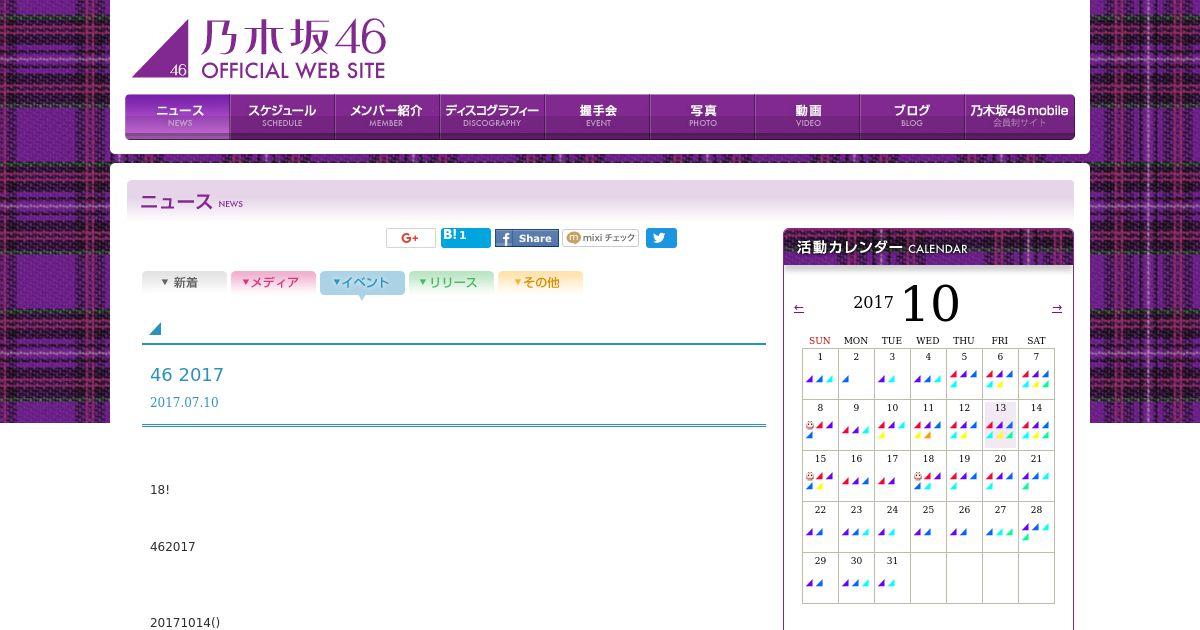Image resolution: width=1200 pixels, height=630 pixels.
Task: Select October 22 in the calendar
Action: [x=820, y=526]
